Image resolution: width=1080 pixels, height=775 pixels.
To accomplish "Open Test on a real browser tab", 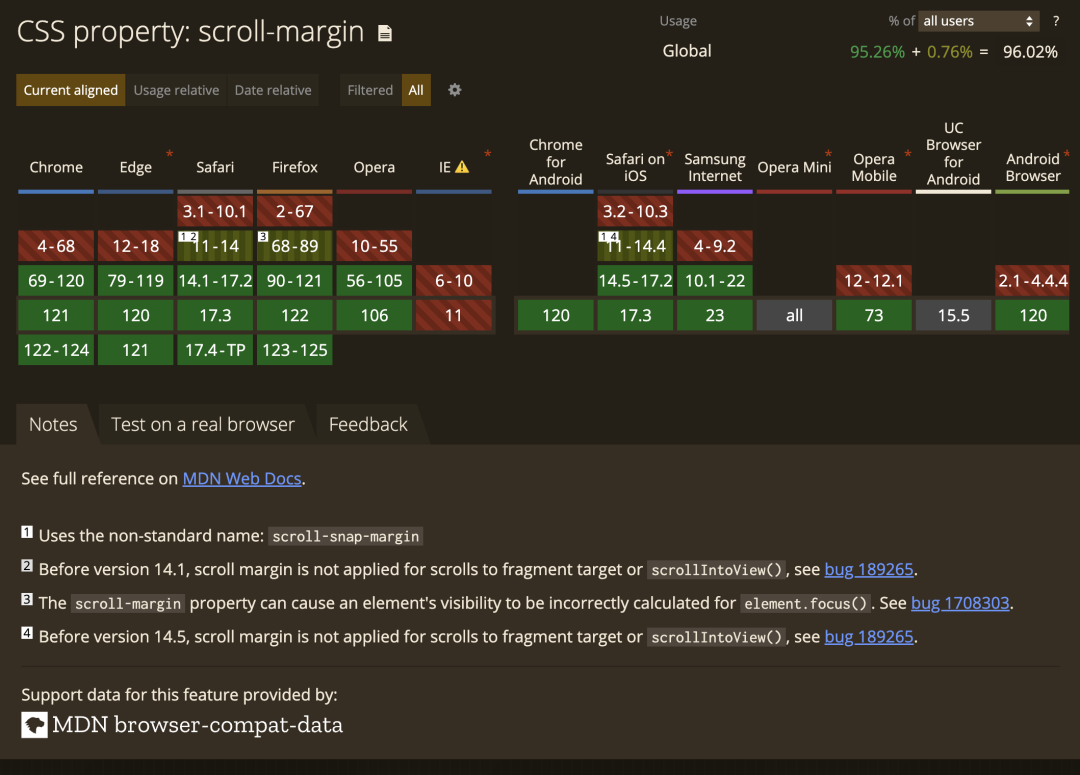I will point(202,424).
